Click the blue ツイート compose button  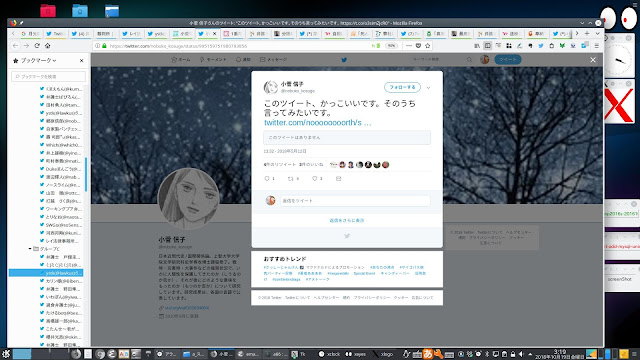pos(508,60)
